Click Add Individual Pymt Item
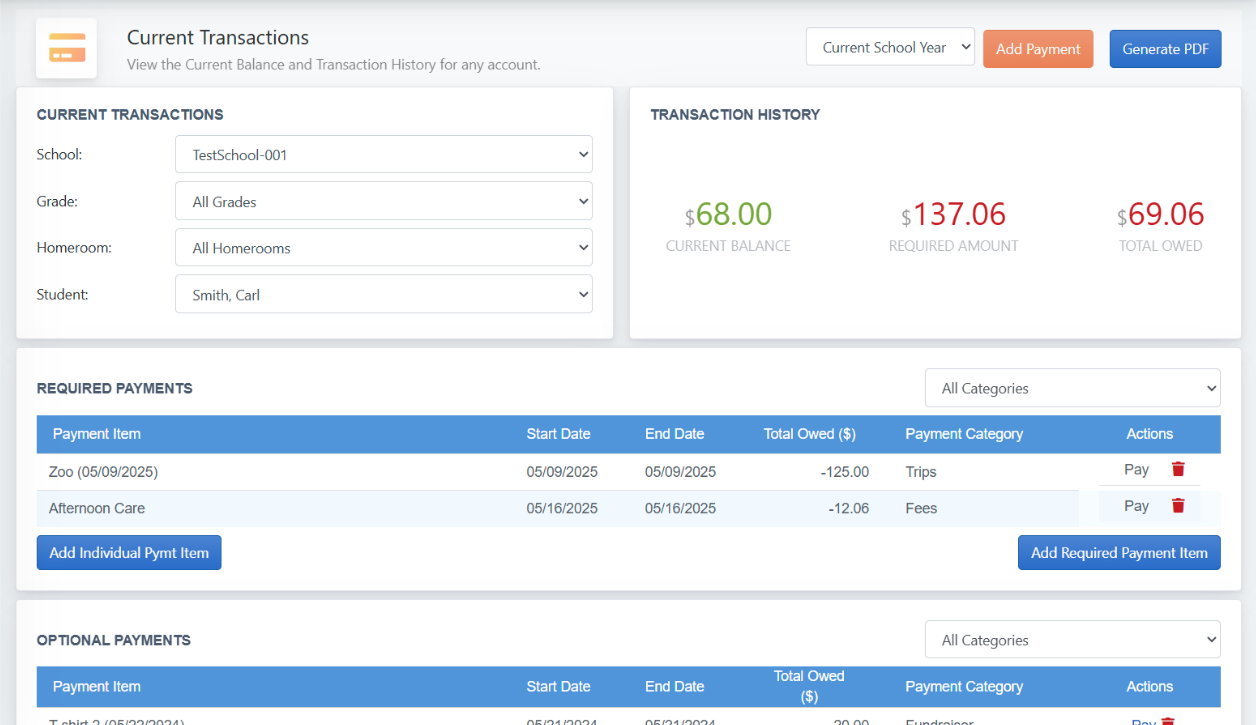 pos(128,552)
